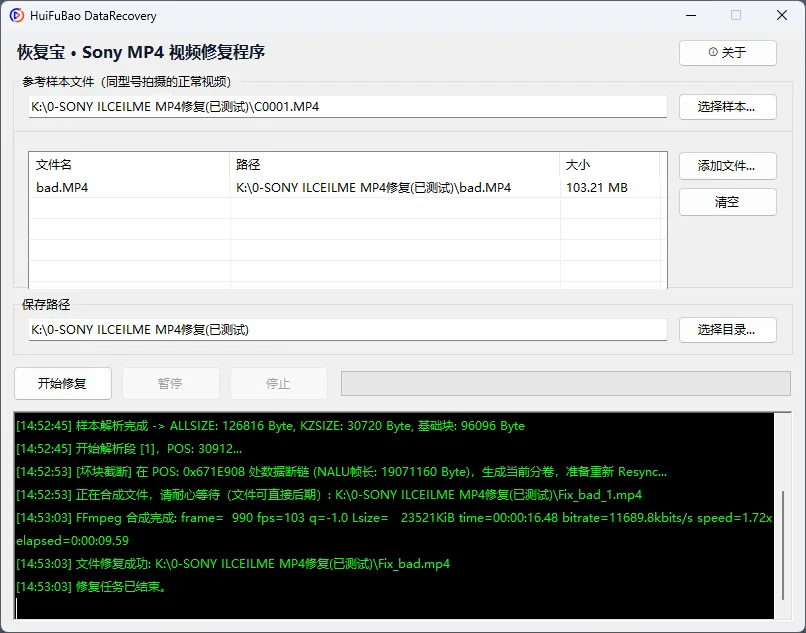The image size is (806, 633).
Task: Click the 103.21 MB size cell
Action: point(597,188)
